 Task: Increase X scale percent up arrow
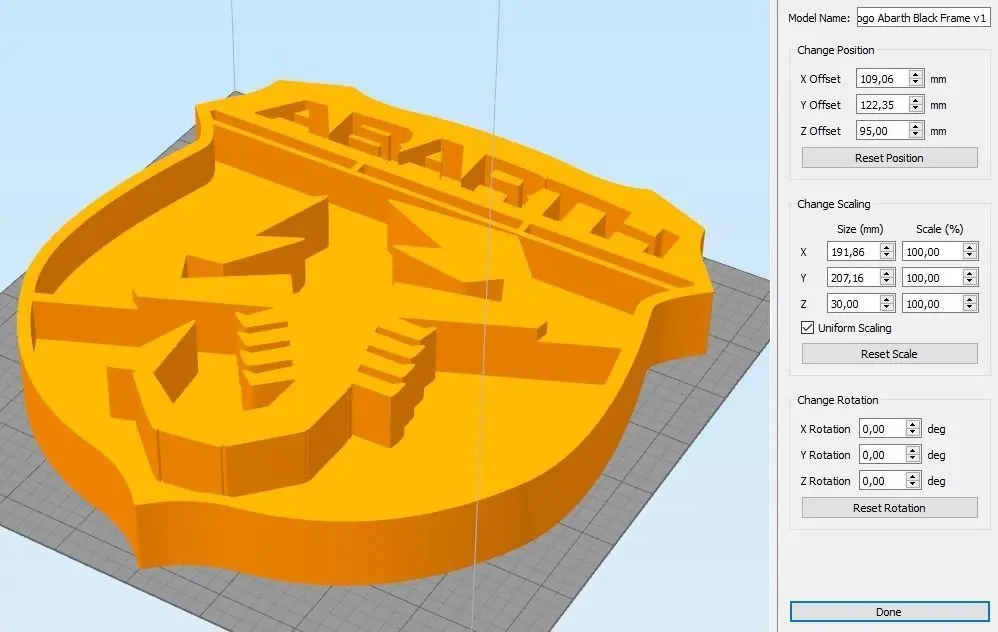tap(970, 247)
